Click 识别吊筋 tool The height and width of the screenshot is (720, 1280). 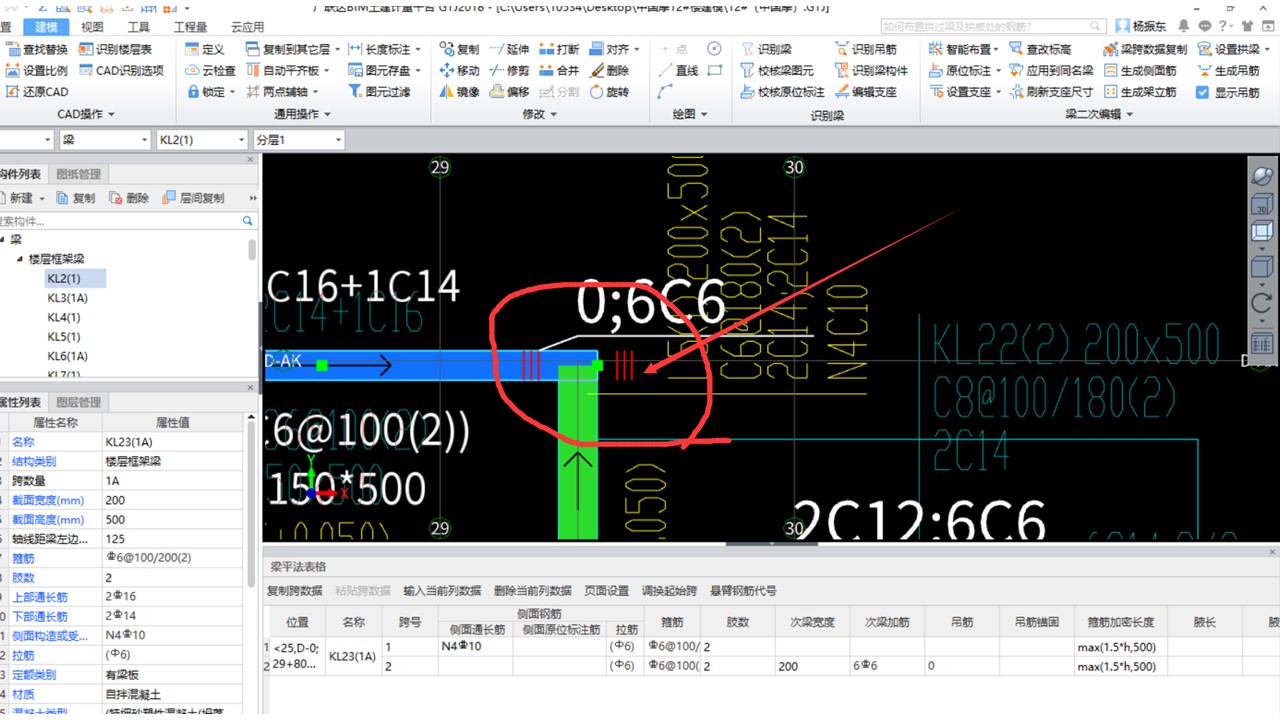tap(865, 49)
